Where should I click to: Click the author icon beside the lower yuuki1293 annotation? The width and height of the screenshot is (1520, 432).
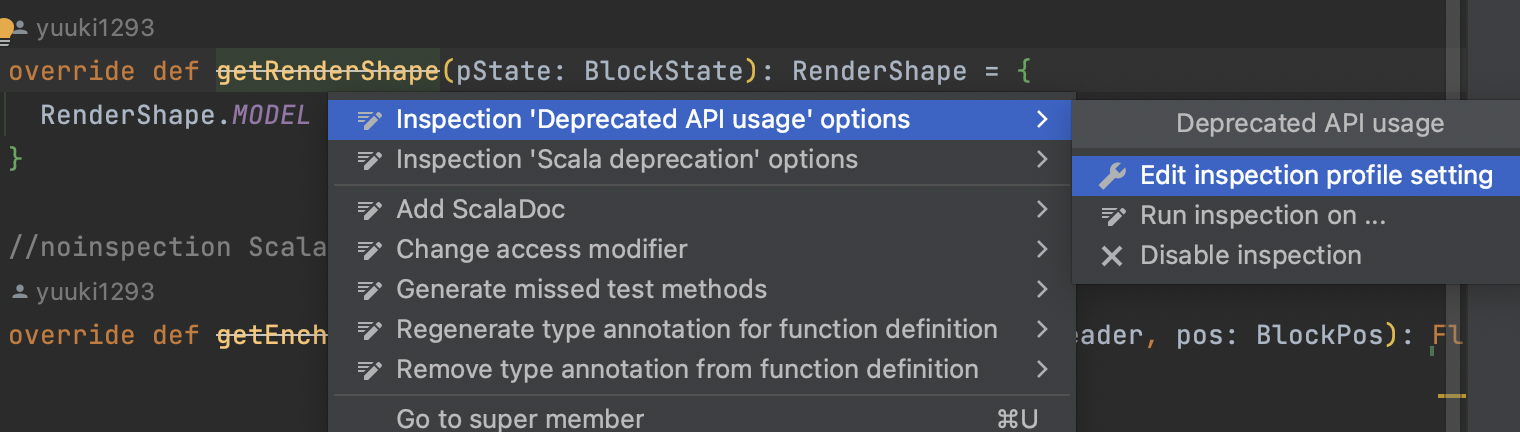click(x=19, y=292)
